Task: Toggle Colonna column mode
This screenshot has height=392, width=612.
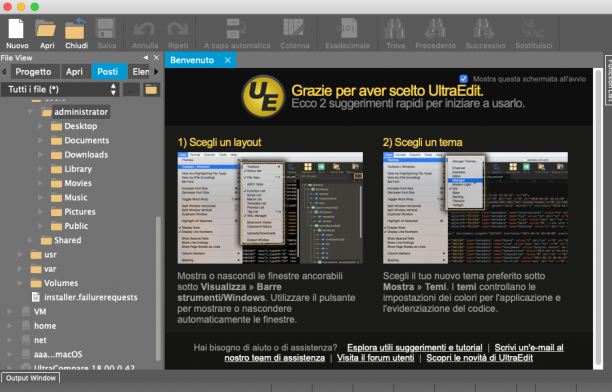Action: [294, 34]
